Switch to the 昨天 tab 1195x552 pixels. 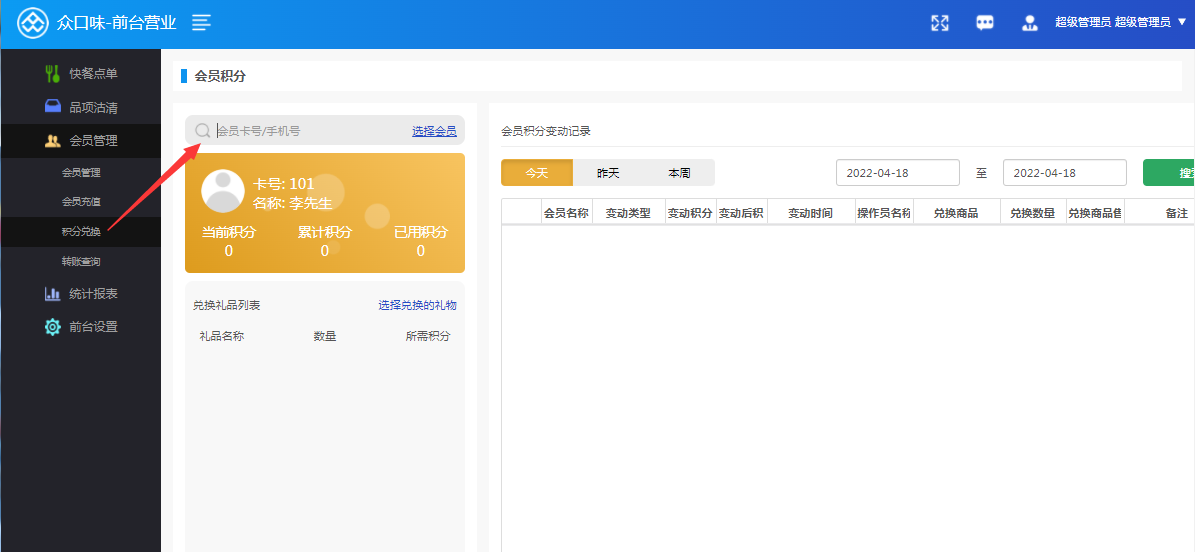608,173
